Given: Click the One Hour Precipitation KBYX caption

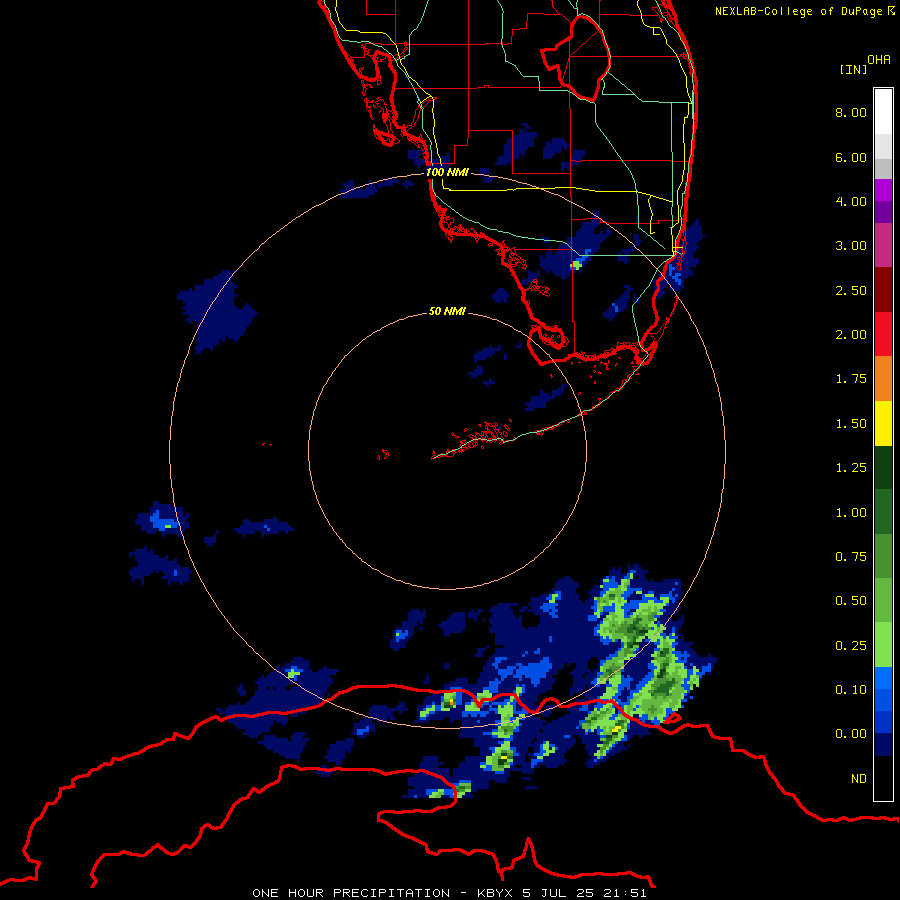Looking at the screenshot, I should point(449,893).
